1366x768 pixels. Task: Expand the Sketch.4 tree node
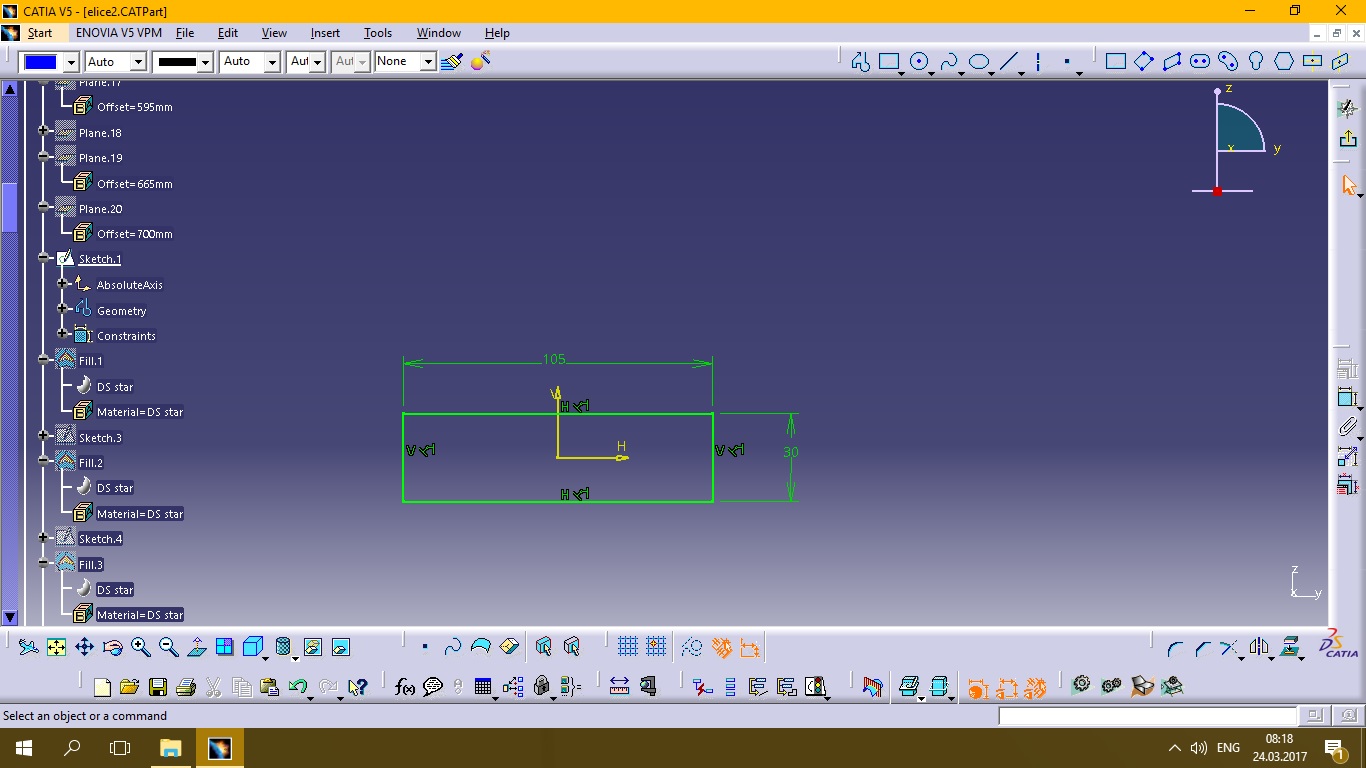(x=44, y=538)
